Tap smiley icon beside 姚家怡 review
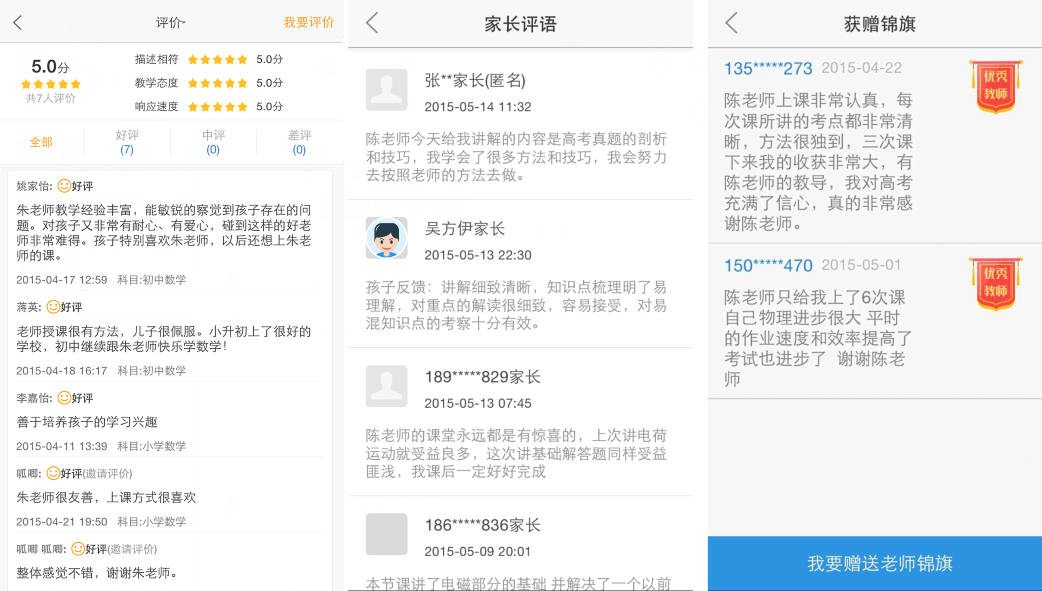1042x591 pixels. [64, 186]
